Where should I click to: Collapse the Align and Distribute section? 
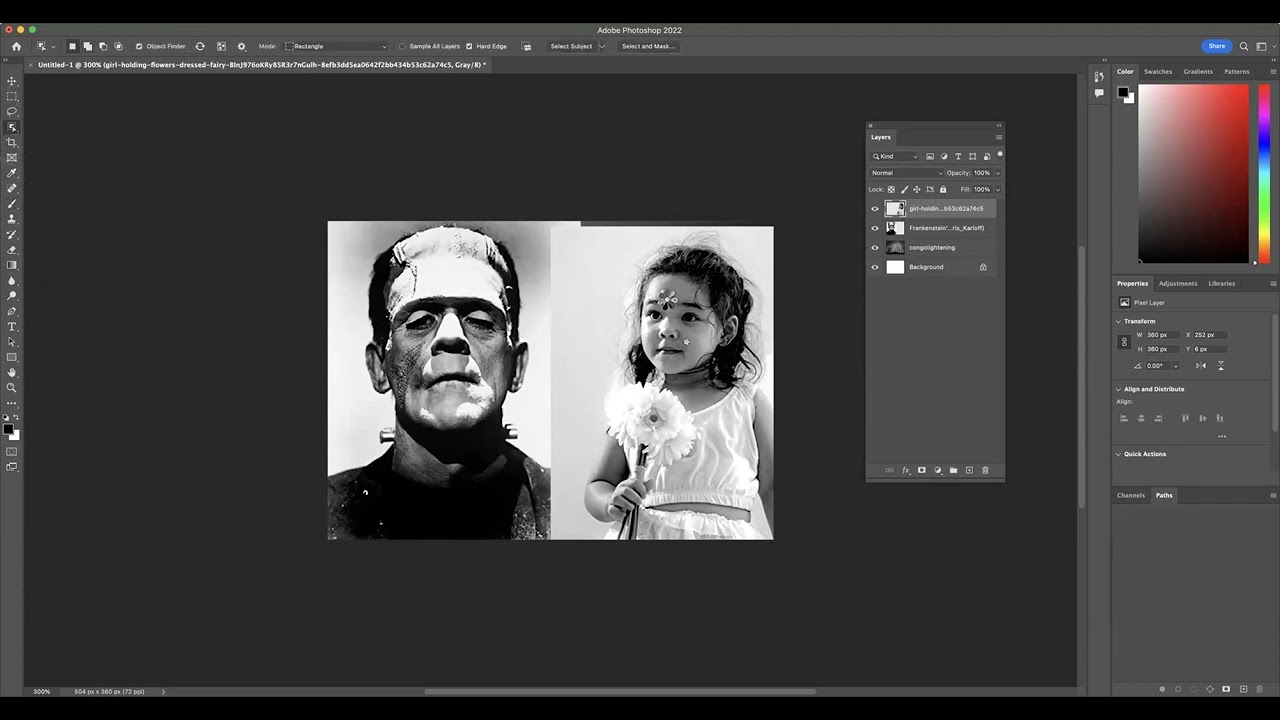click(1119, 389)
